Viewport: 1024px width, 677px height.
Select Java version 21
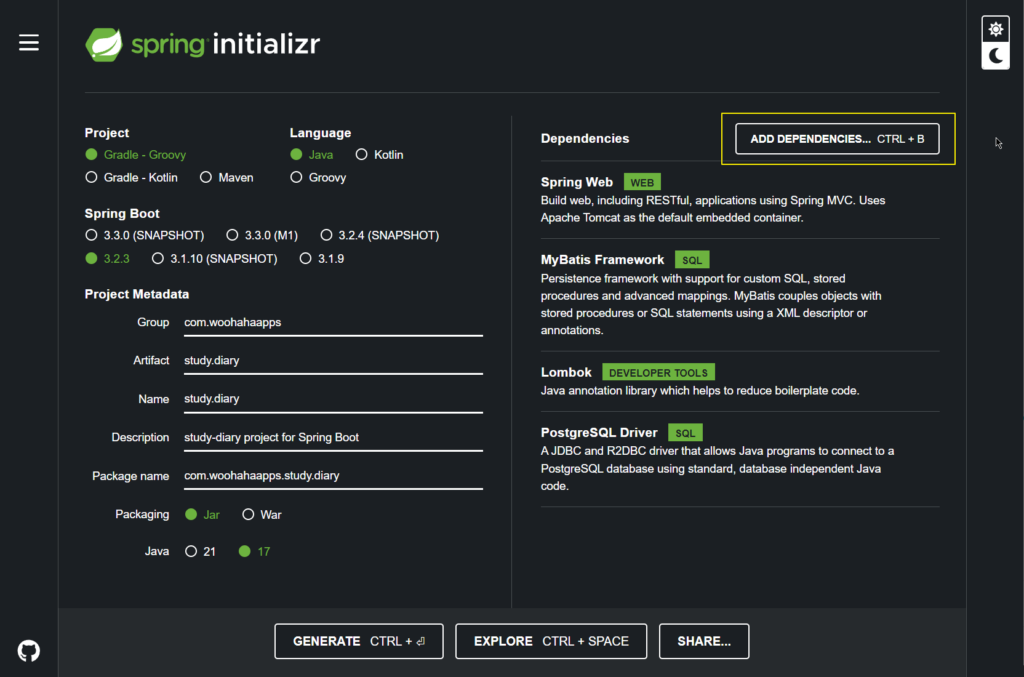pos(200,552)
